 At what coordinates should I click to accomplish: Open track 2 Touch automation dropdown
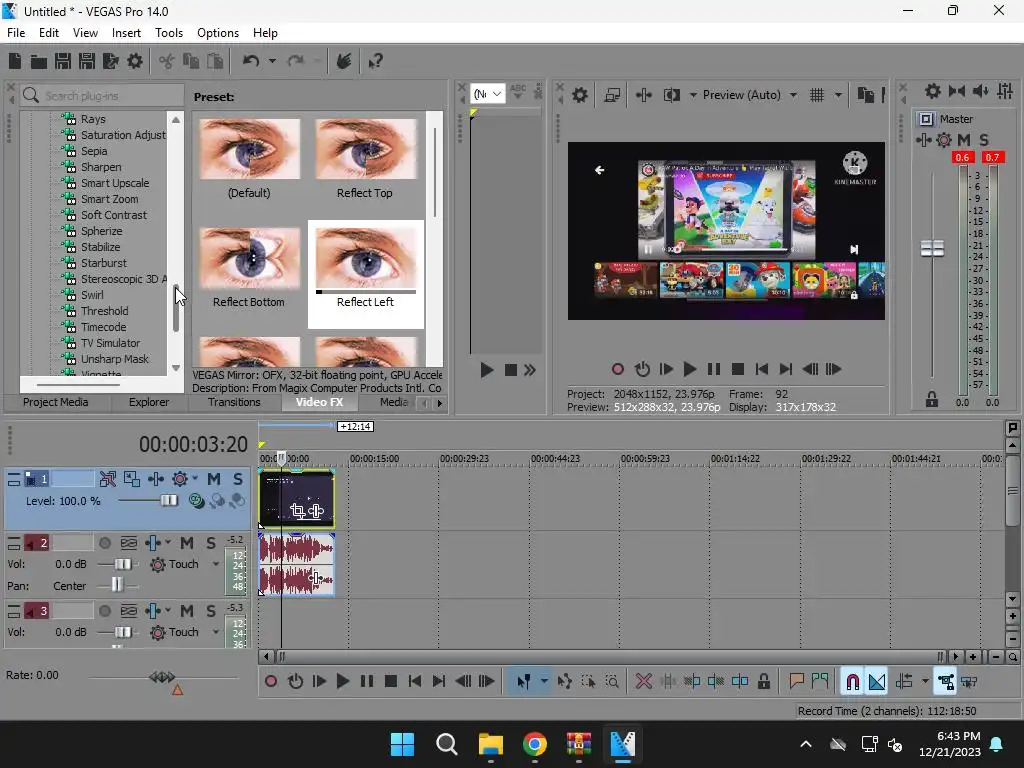(x=216, y=564)
